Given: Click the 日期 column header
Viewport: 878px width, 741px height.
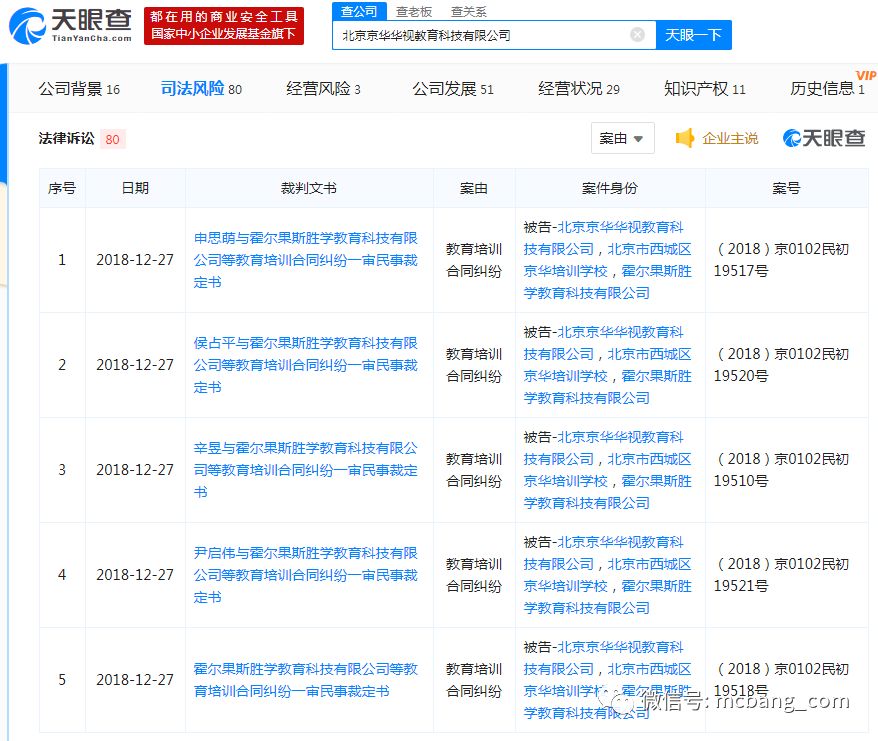Looking at the screenshot, I should [x=135, y=188].
